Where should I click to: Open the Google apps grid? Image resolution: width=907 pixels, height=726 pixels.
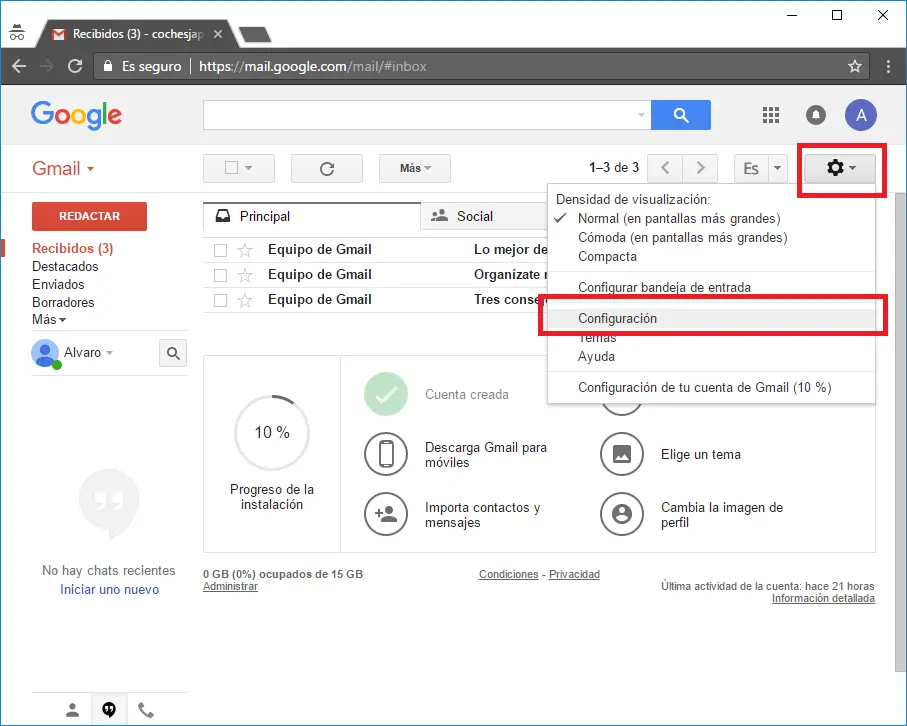click(770, 115)
